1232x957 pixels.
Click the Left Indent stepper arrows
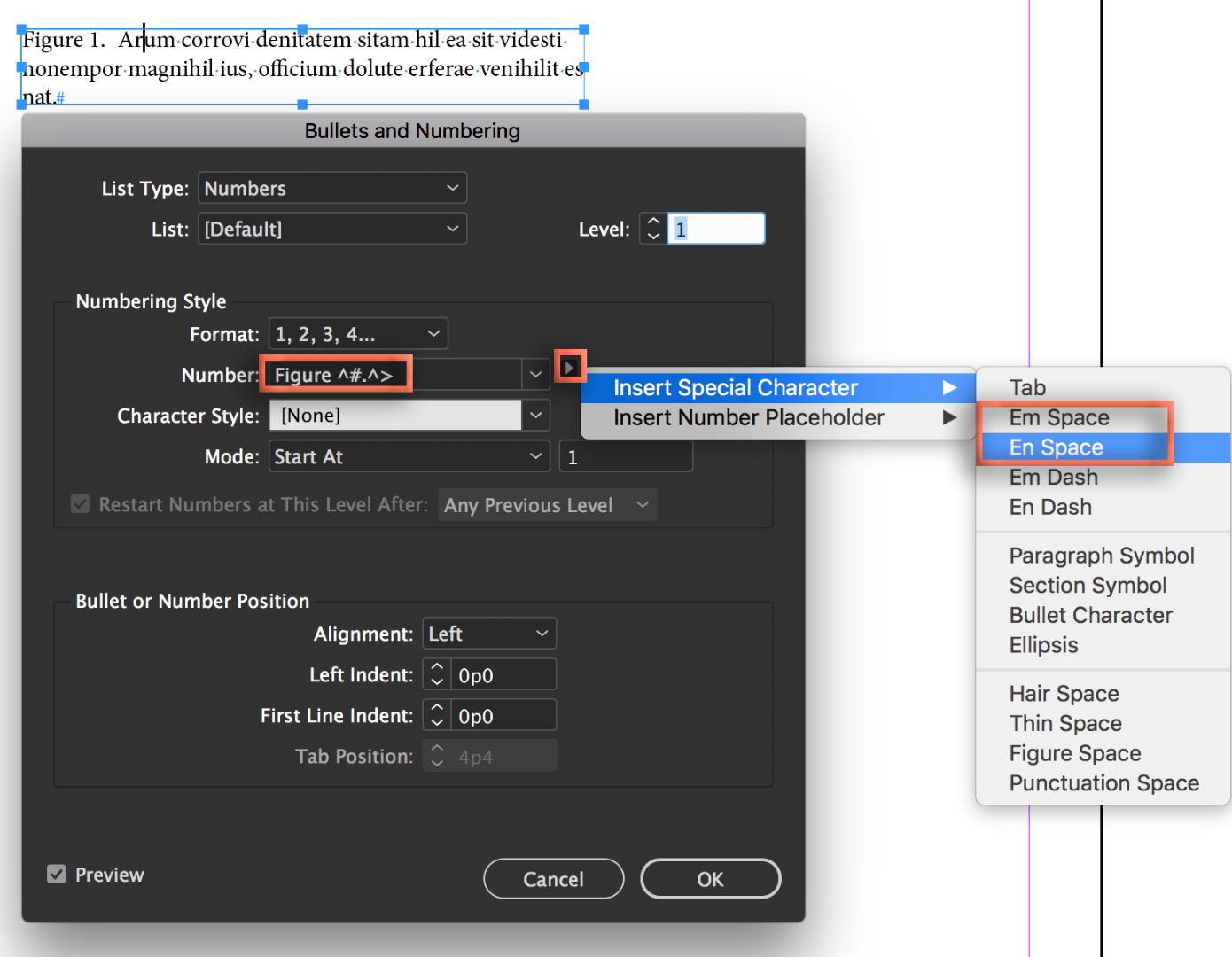click(437, 674)
